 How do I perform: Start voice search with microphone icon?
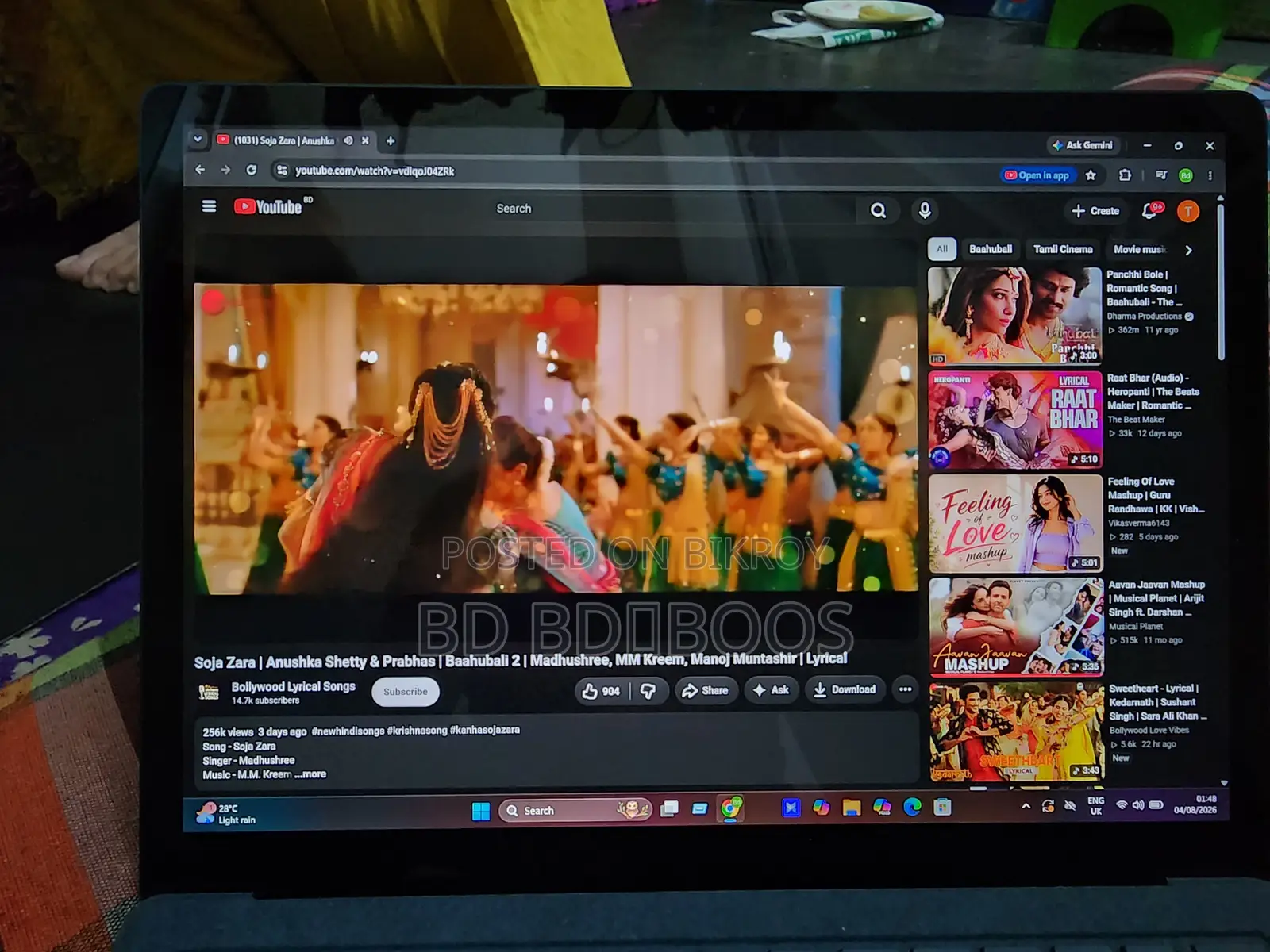point(925,210)
